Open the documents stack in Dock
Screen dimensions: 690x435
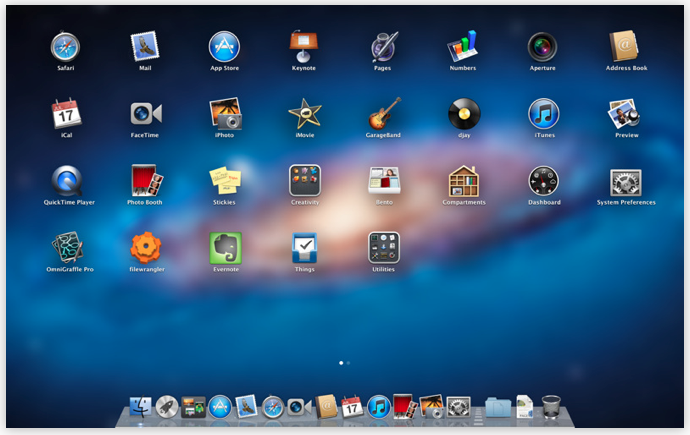[x=525, y=406]
